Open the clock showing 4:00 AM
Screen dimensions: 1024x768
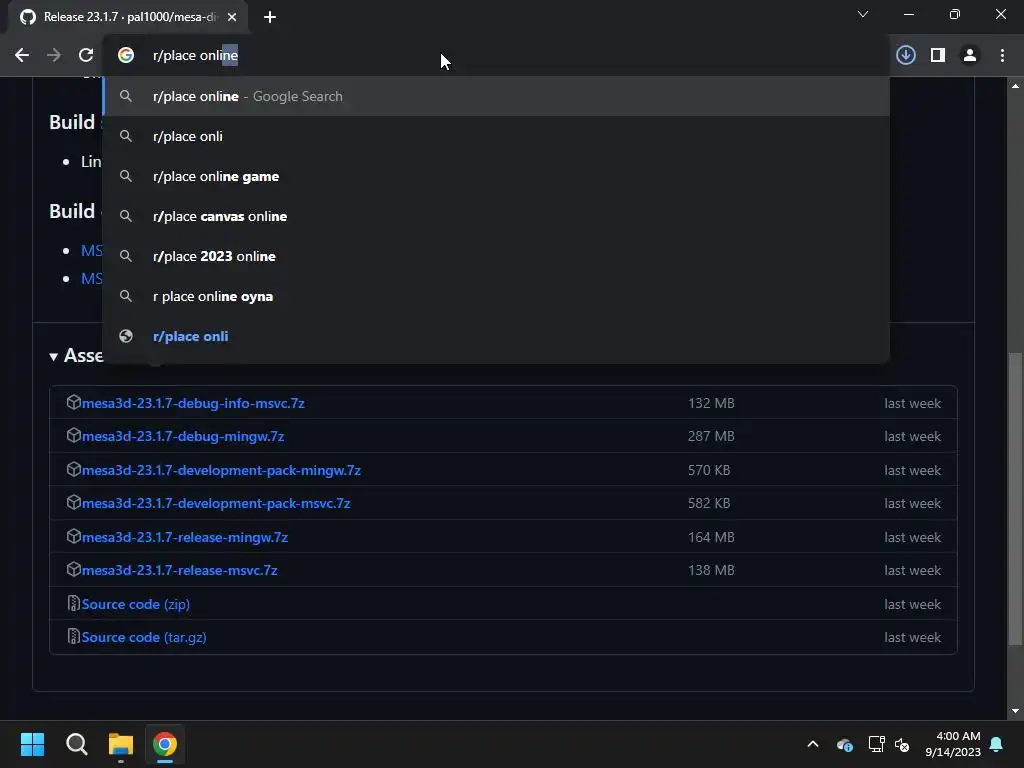pos(953,744)
